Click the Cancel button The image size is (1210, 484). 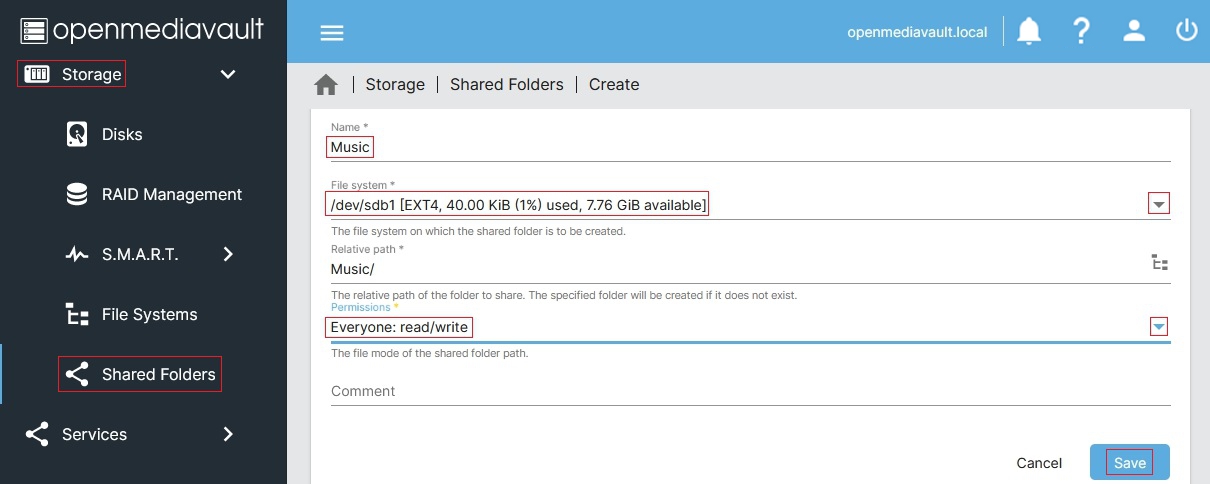point(1039,463)
